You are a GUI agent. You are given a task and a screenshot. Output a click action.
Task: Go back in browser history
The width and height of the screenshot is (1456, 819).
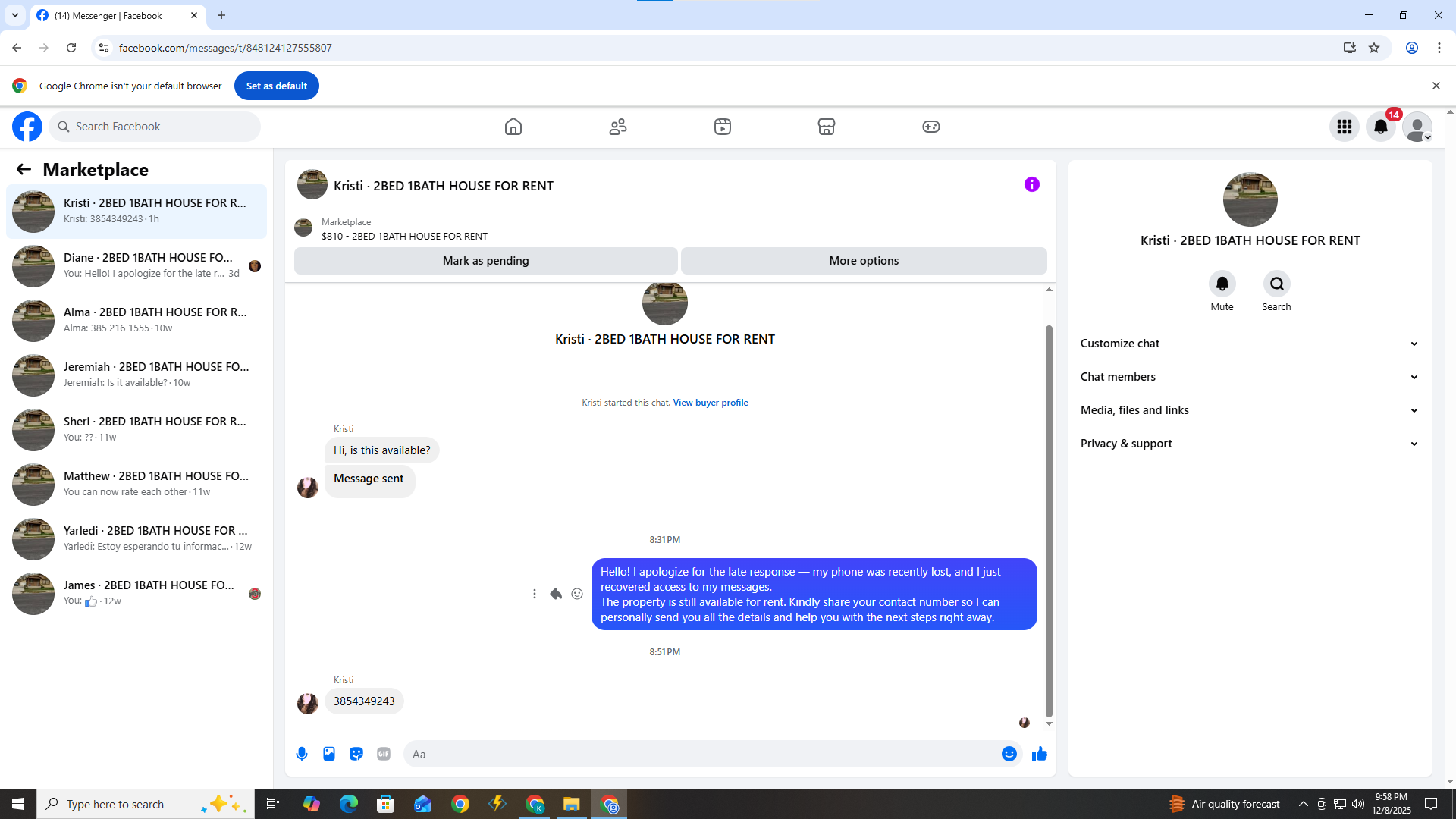click(17, 48)
